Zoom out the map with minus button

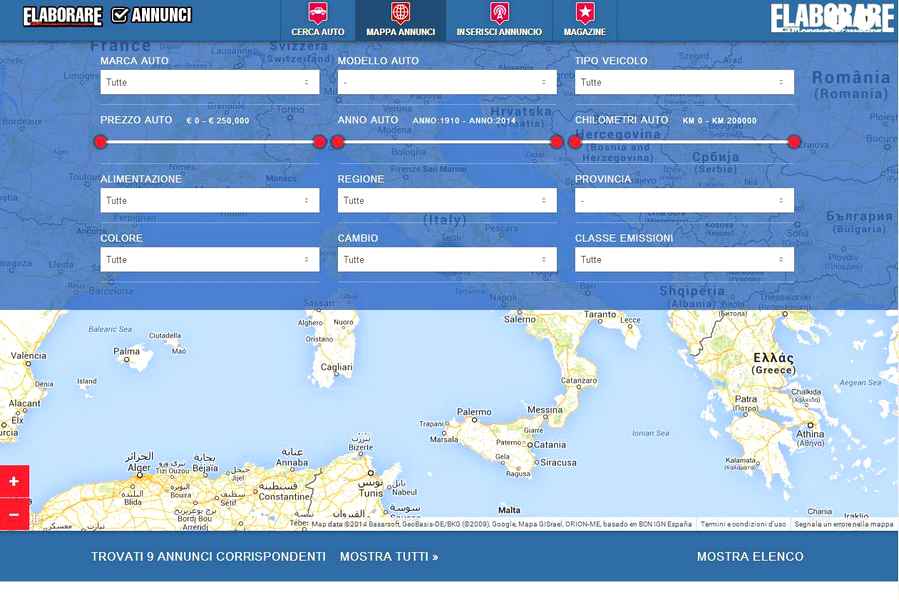click(14, 514)
